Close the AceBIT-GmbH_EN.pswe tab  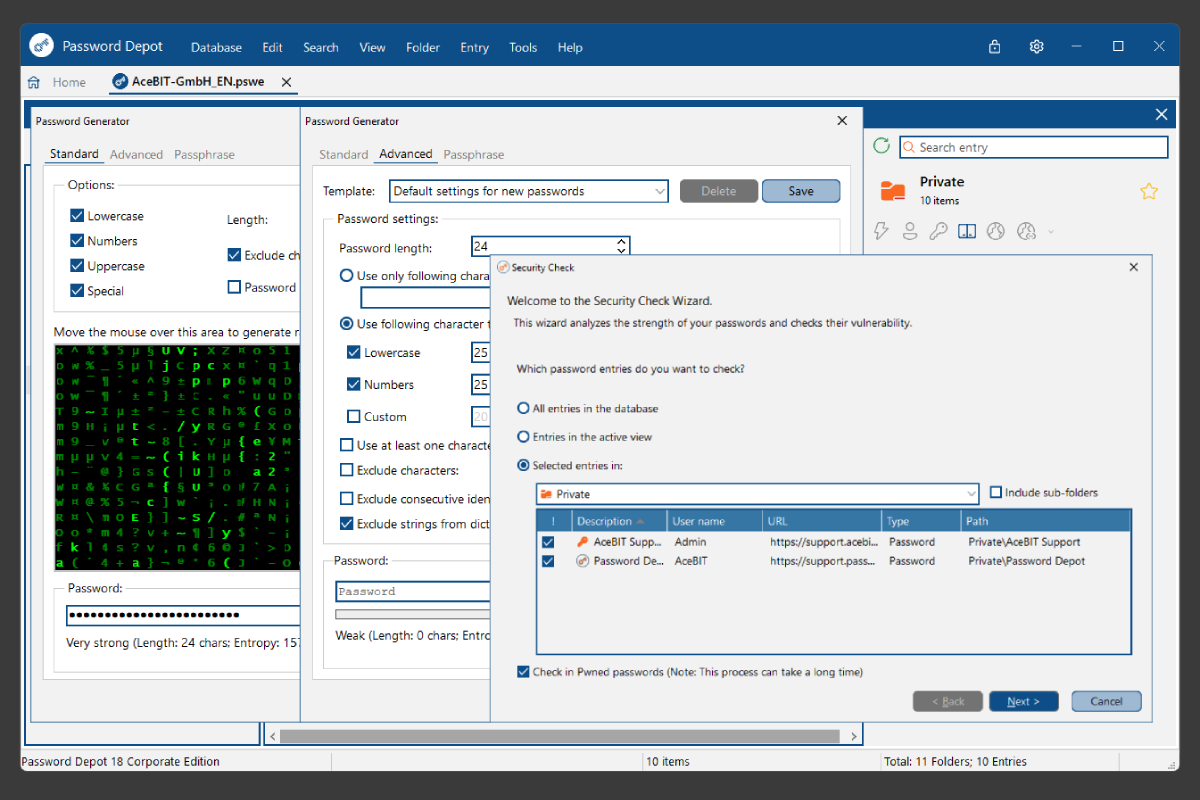[x=287, y=82]
